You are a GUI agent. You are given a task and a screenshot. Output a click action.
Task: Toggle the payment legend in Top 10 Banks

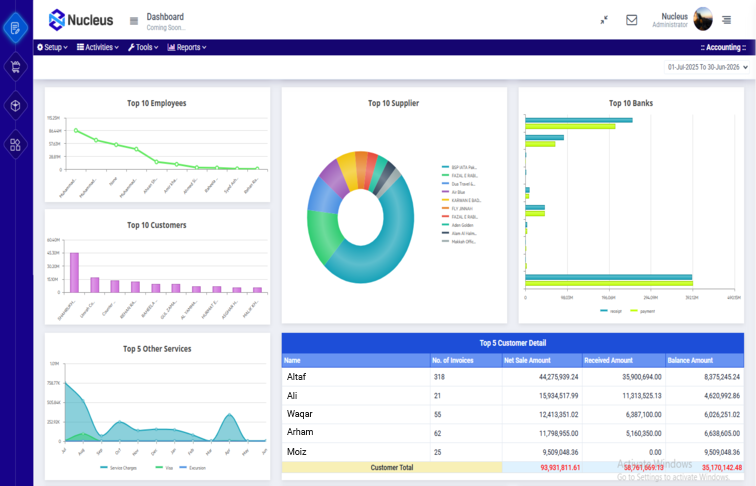coord(643,311)
